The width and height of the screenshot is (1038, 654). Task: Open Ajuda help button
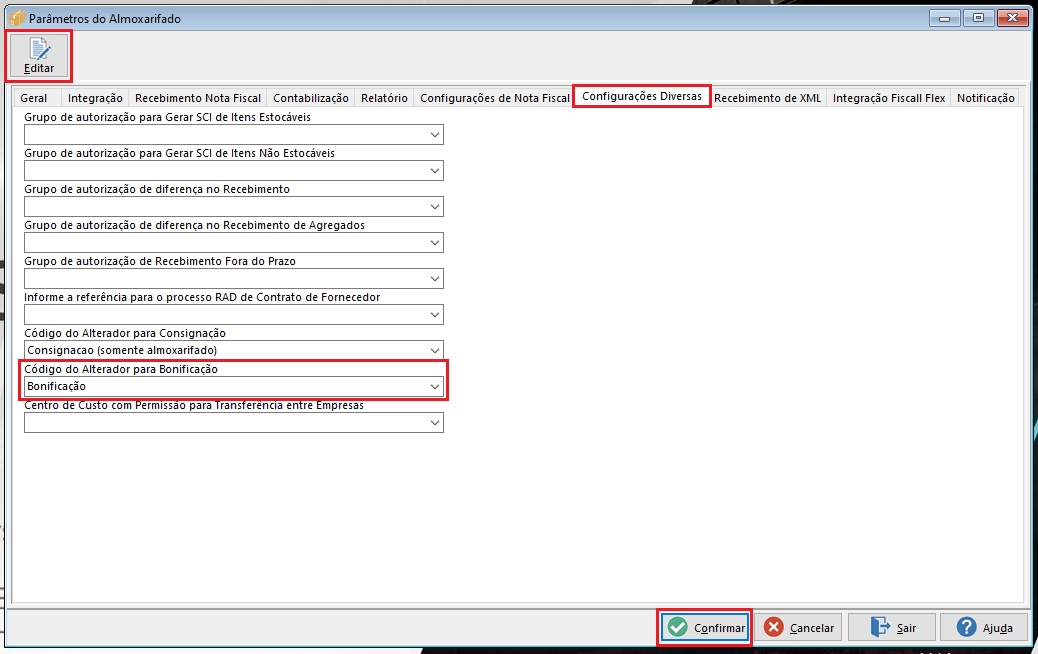pyautogui.click(x=984, y=627)
